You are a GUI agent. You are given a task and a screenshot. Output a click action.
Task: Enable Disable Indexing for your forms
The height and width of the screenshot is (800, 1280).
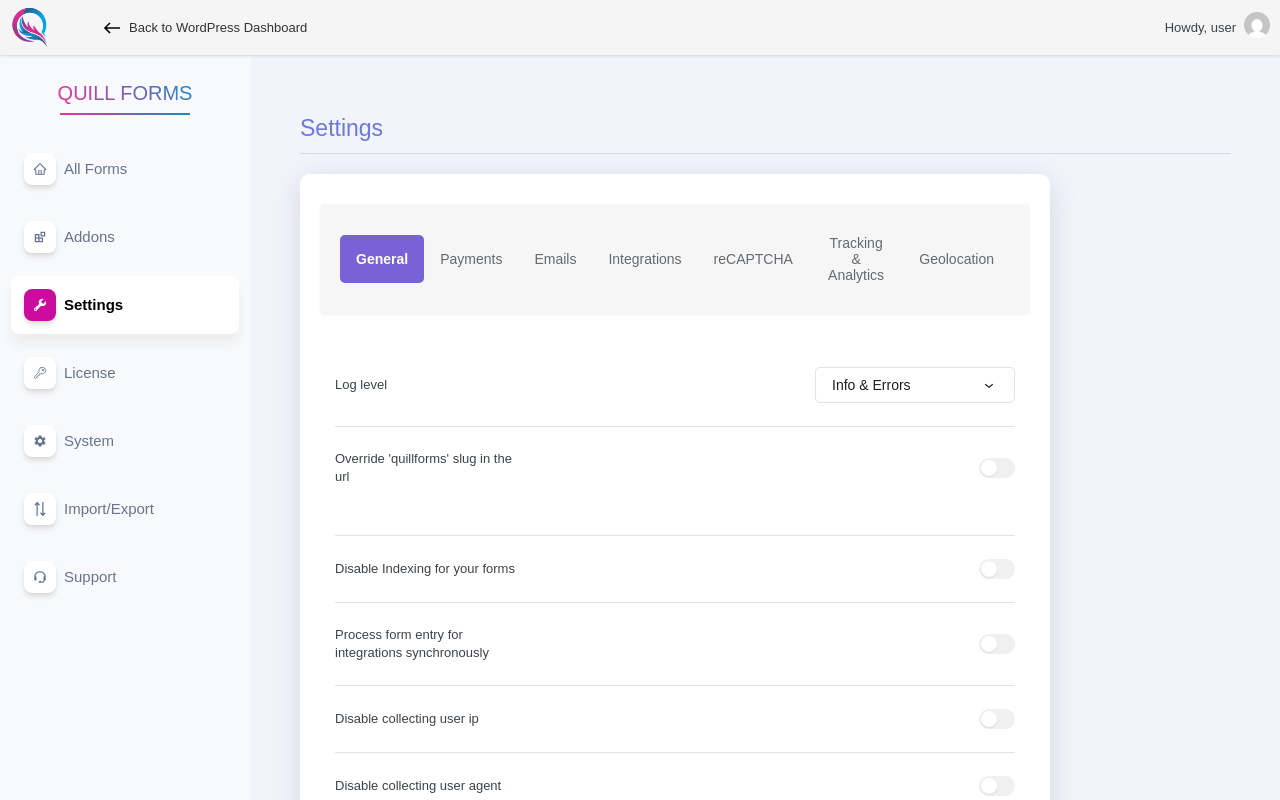(x=996, y=569)
